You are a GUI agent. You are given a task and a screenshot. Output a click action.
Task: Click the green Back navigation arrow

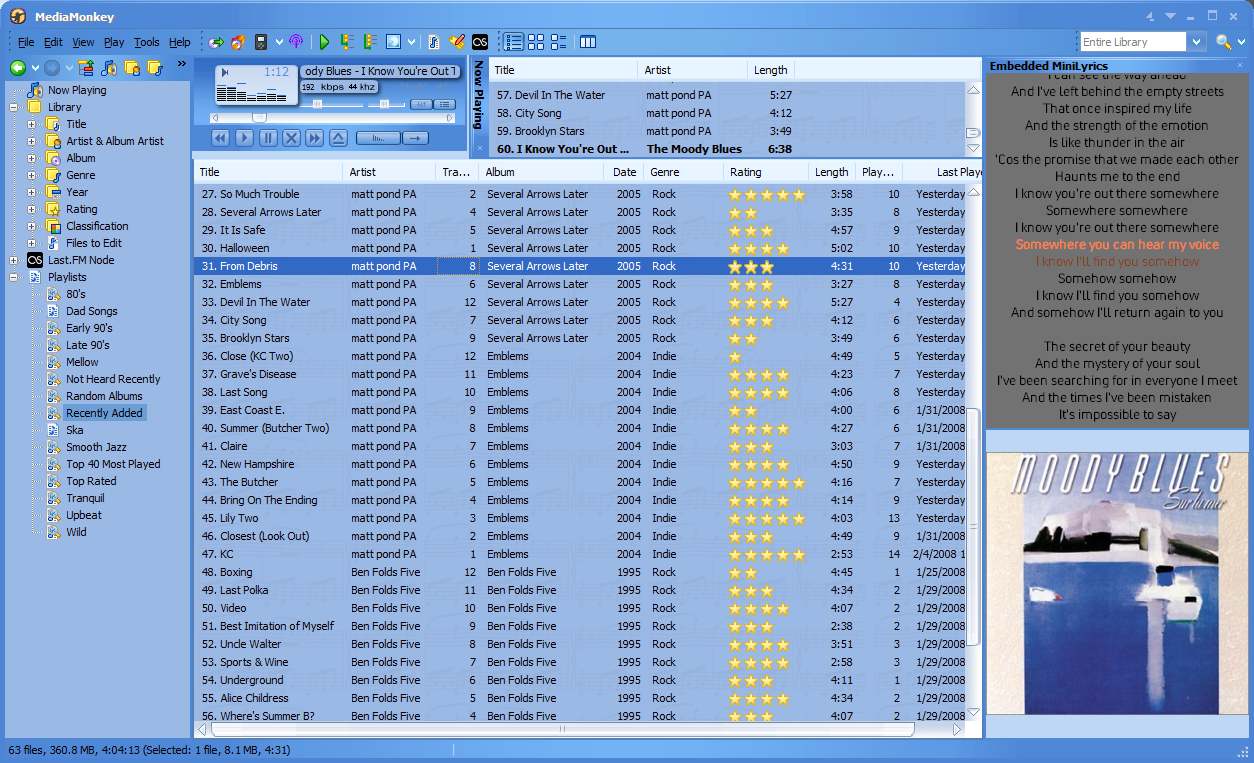(18, 68)
